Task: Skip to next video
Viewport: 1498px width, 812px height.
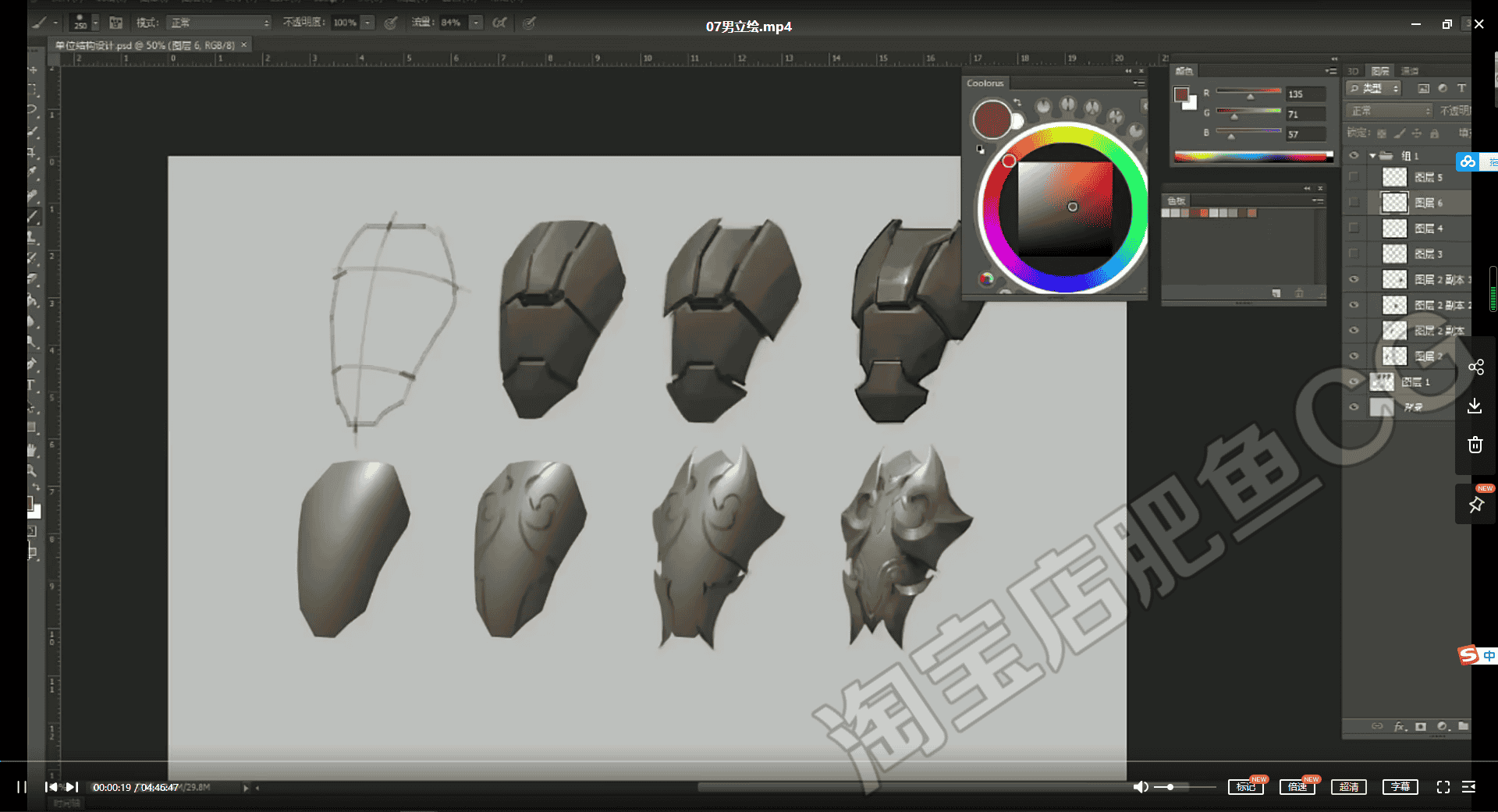Action: pos(73,787)
